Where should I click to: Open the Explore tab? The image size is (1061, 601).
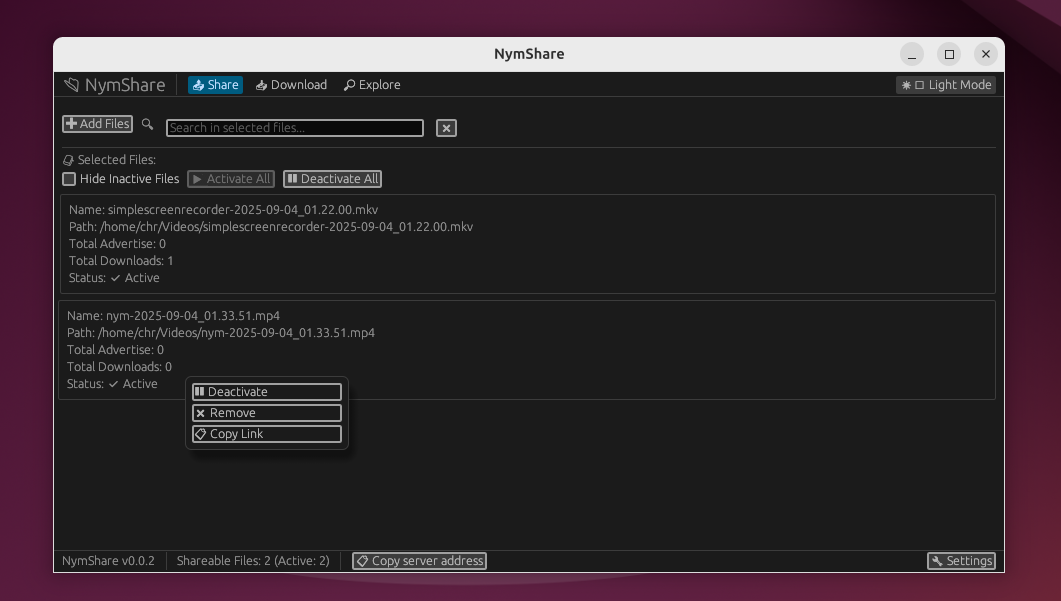372,85
